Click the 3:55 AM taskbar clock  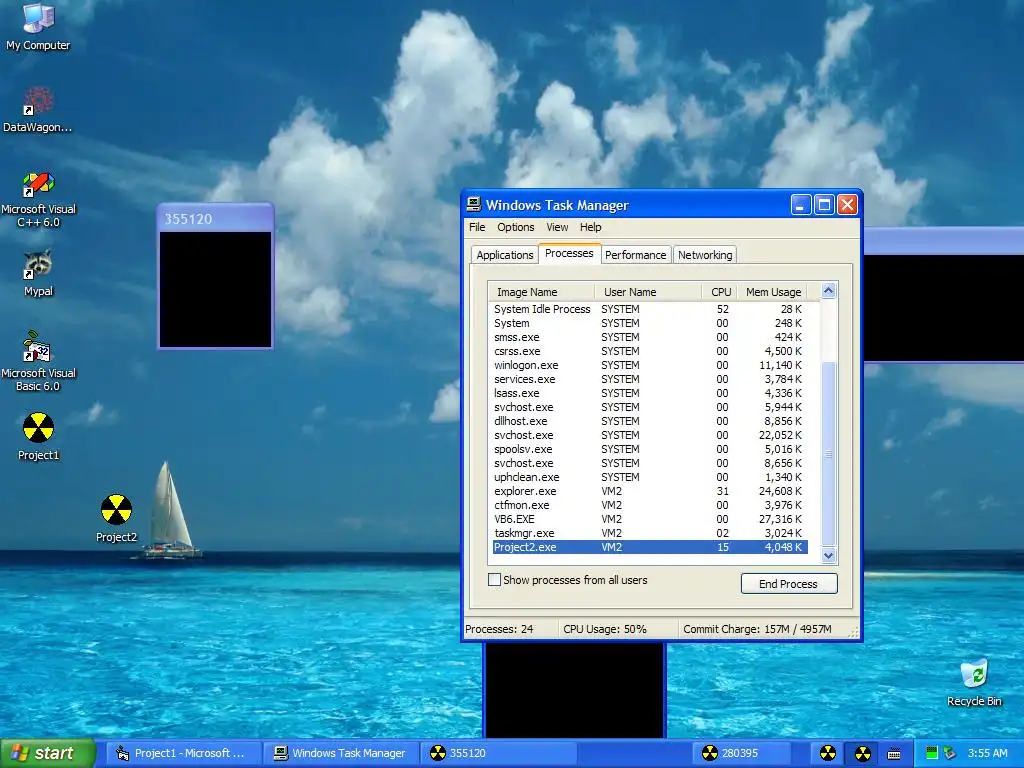(x=987, y=753)
